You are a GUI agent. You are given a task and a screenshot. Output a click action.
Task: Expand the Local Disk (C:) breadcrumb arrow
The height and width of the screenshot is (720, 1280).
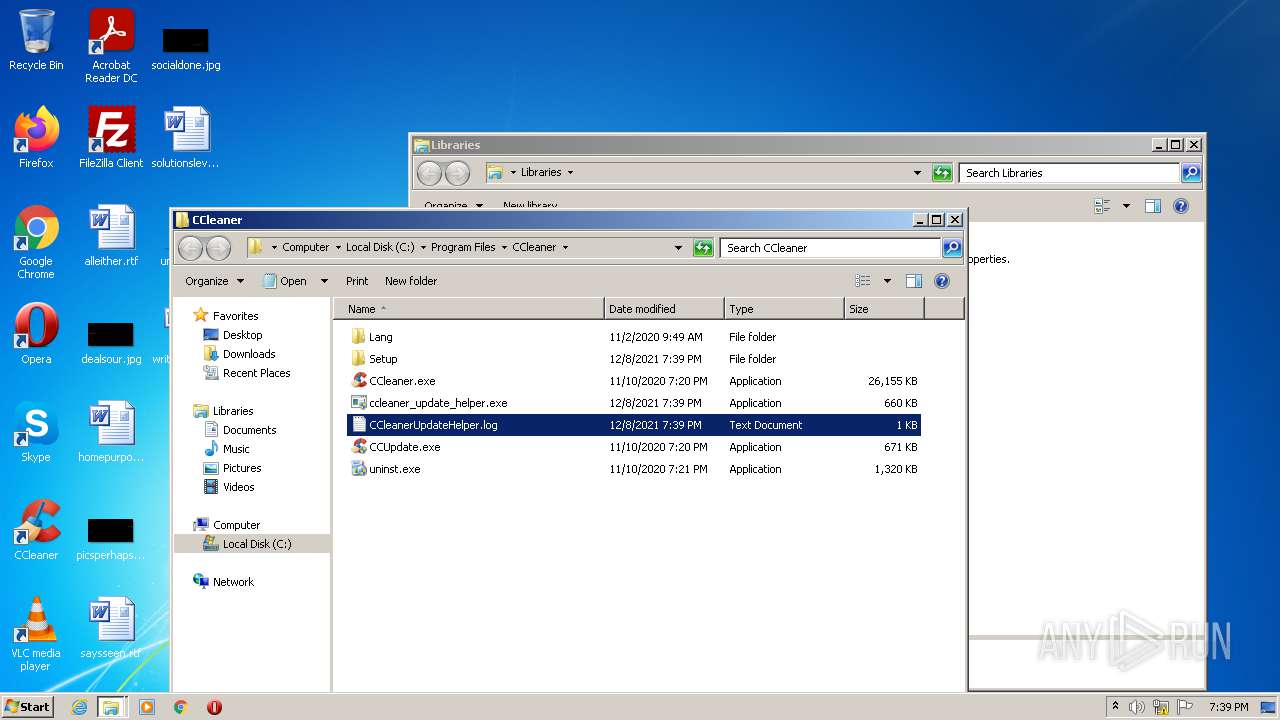click(423, 247)
